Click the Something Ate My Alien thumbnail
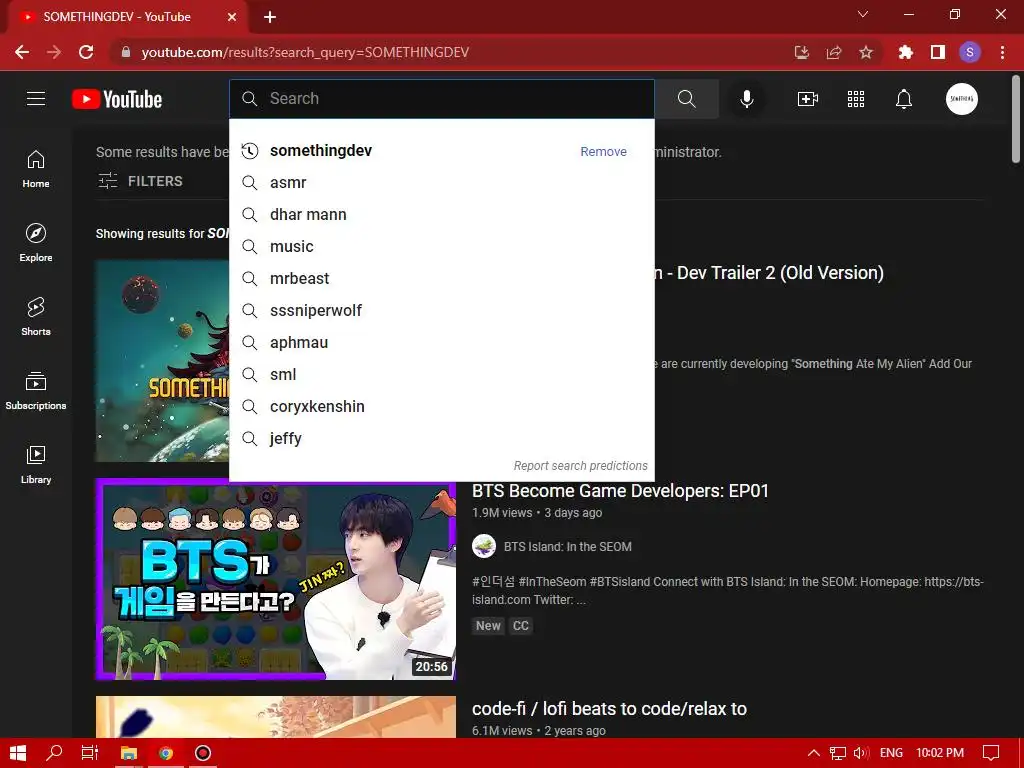Image resolution: width=1024 pixels, height=768 pixels. point(163,361)
